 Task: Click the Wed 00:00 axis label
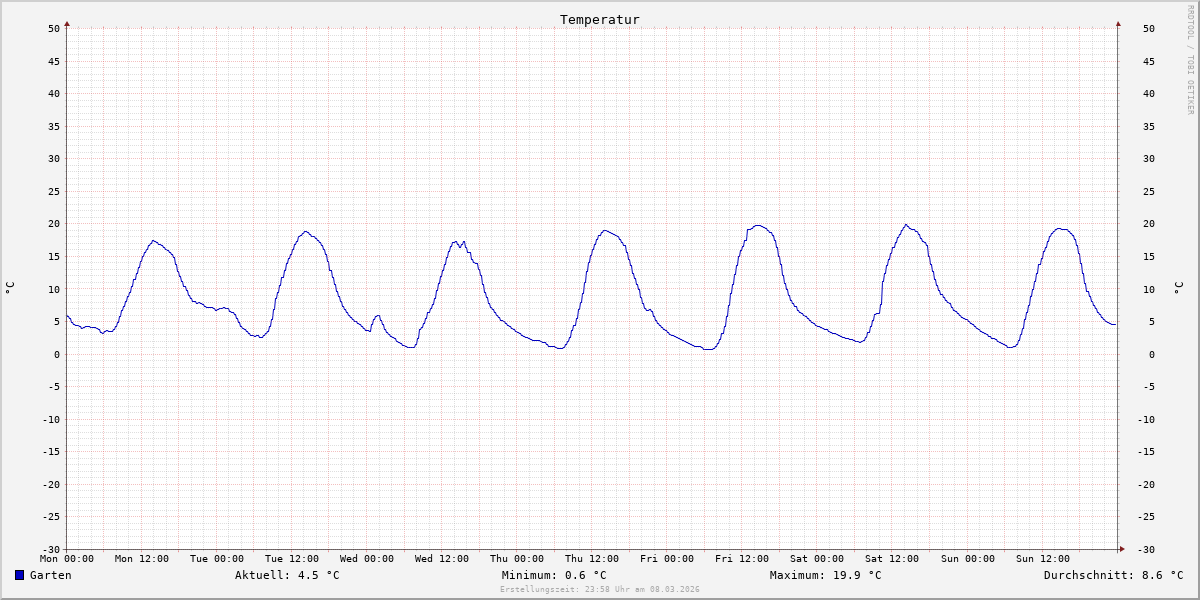pyautogui.click(x=367, y=559)
